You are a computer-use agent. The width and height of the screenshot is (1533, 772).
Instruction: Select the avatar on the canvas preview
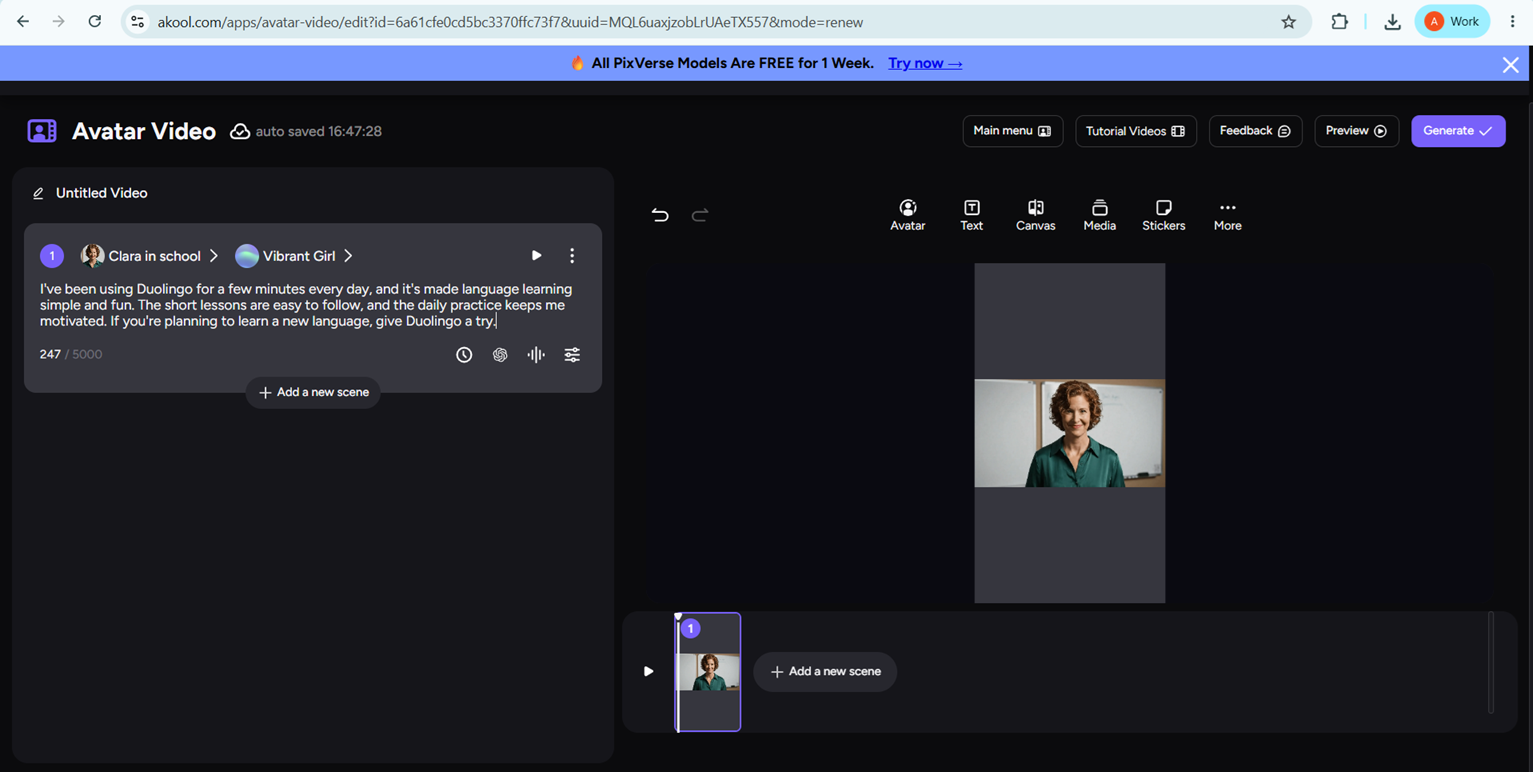(1069, 433)
